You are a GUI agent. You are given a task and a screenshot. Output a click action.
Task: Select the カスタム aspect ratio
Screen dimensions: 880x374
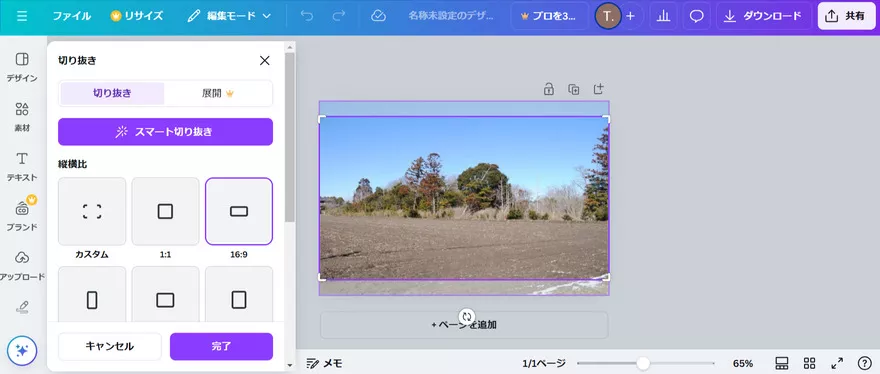tap(92, 211)
